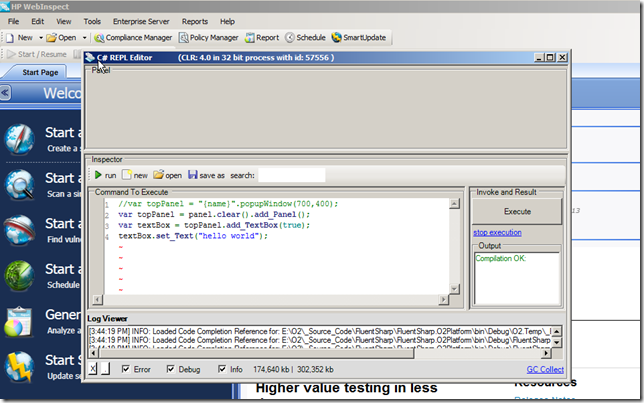Viewport: 644px width, 403px height.
Task: Open a script file in REPL editor
Action: (166, 174)
